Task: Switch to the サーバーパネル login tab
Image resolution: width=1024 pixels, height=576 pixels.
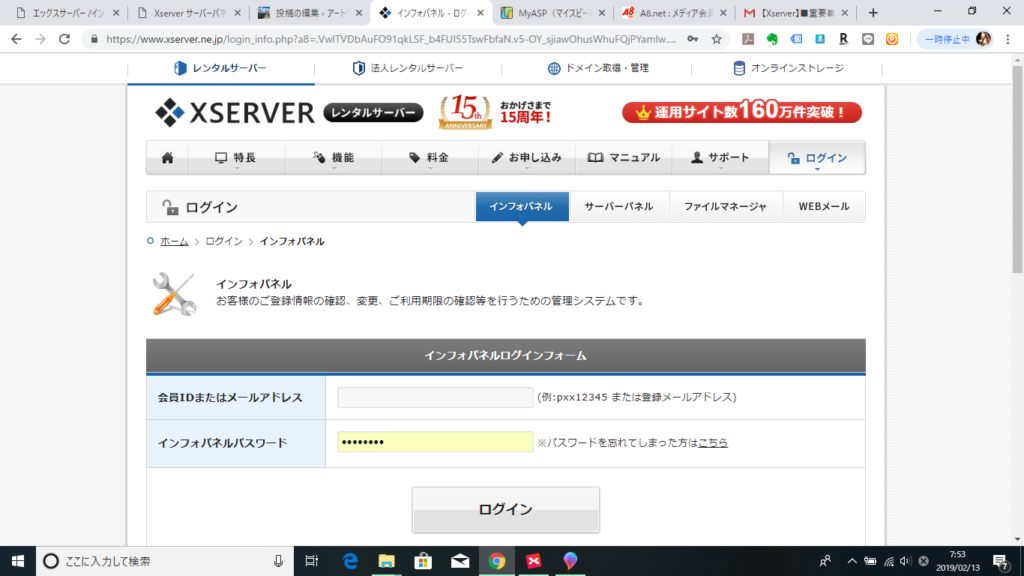Action: 618,206
